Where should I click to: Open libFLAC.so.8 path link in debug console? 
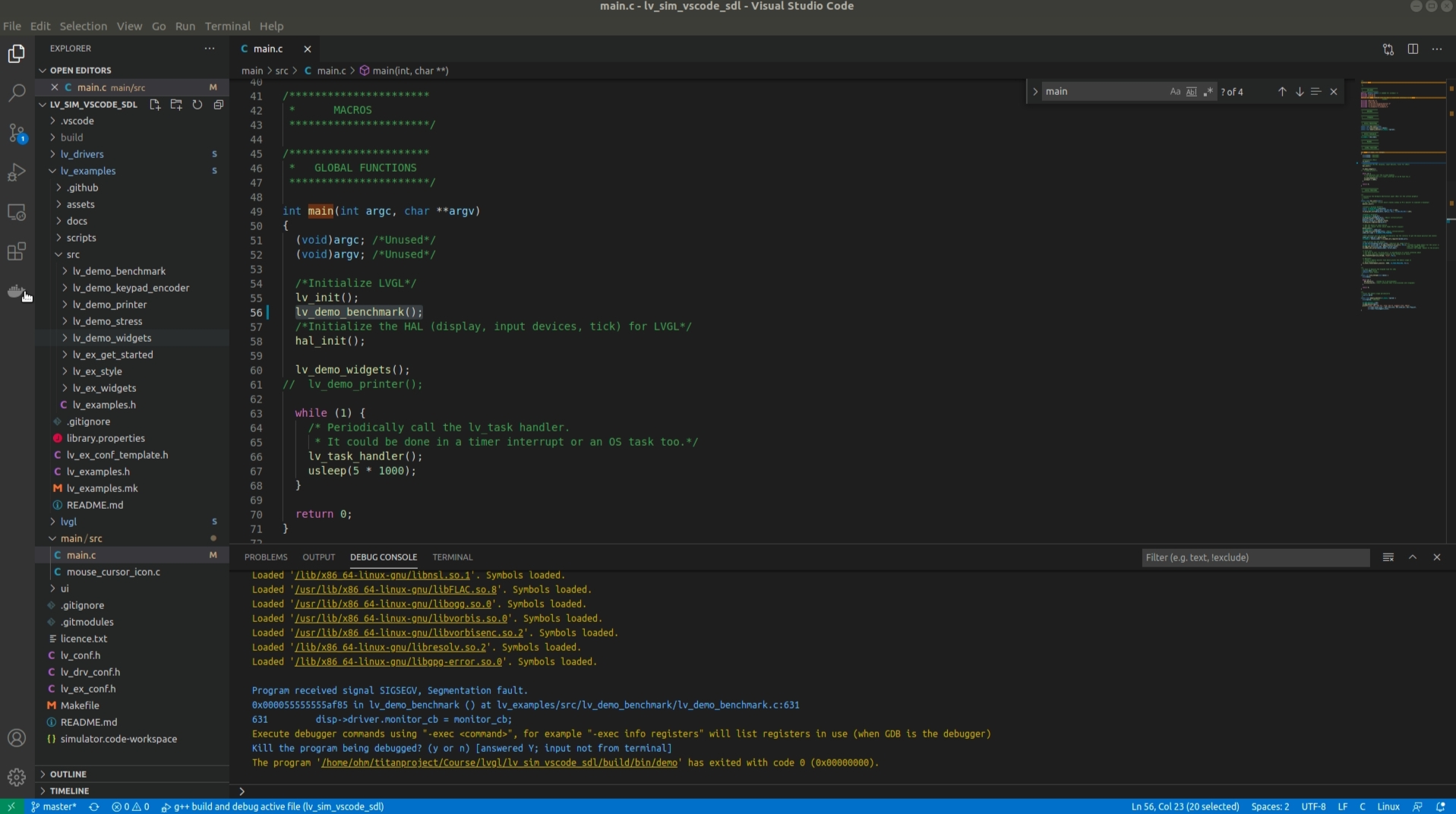click(x=396, y=590)
